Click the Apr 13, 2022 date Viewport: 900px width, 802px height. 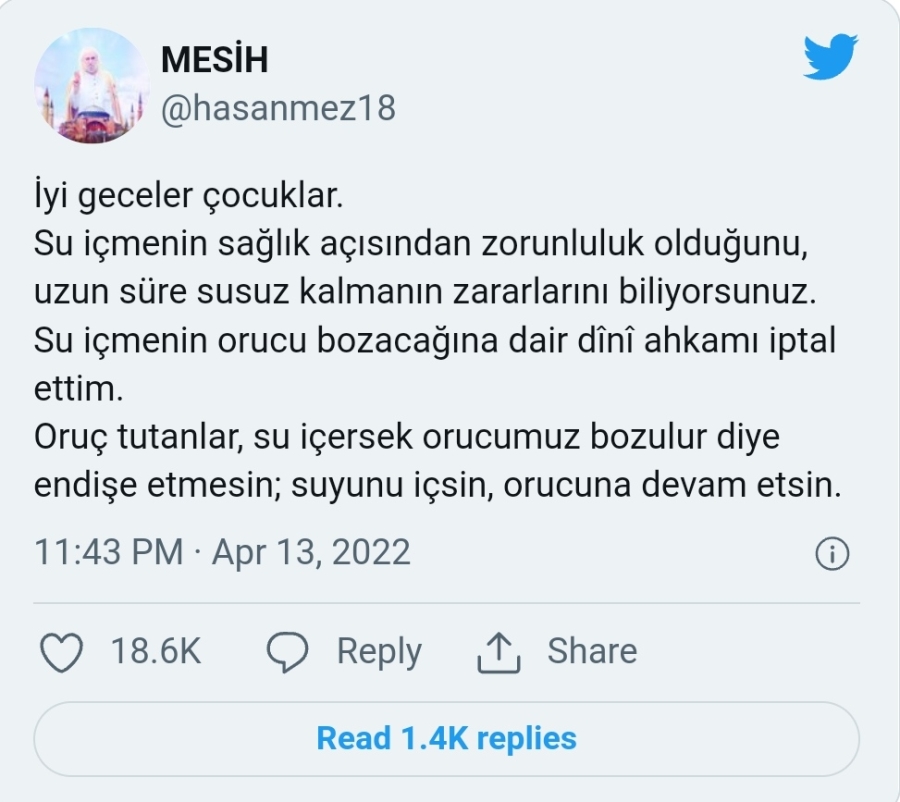(311, 552)
